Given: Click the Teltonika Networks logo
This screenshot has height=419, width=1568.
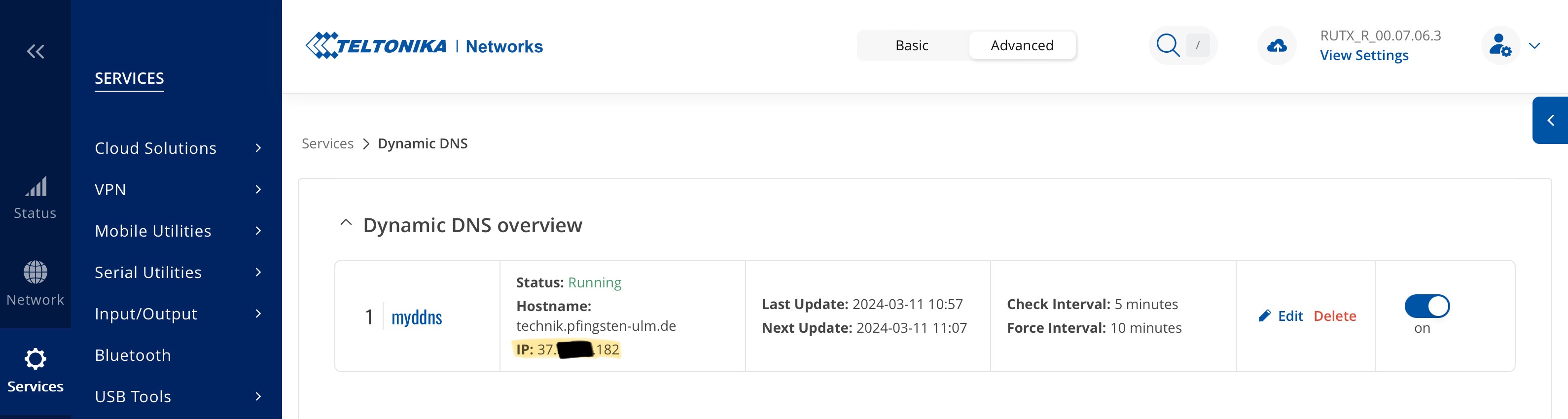Looking at the screenshot, I should 424,46.
